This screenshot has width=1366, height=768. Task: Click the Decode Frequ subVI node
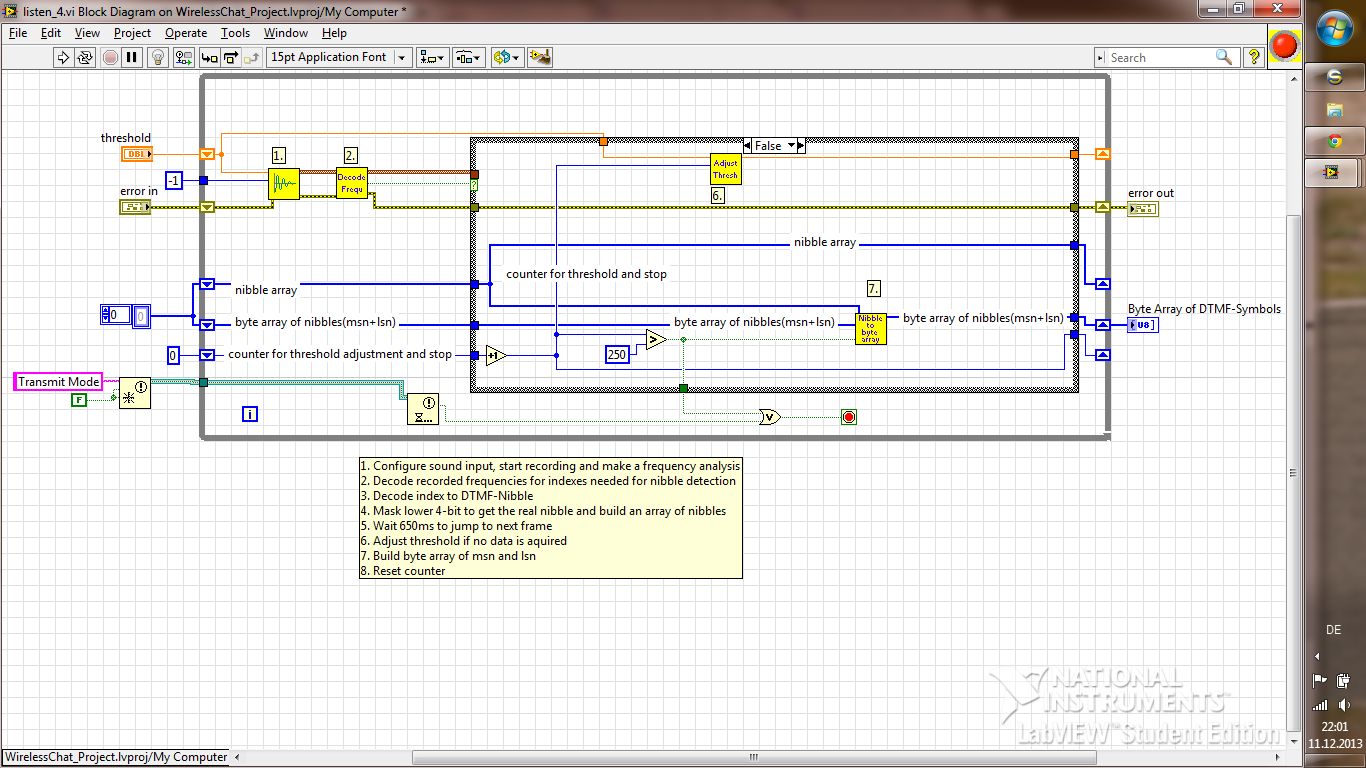(352, 182)
